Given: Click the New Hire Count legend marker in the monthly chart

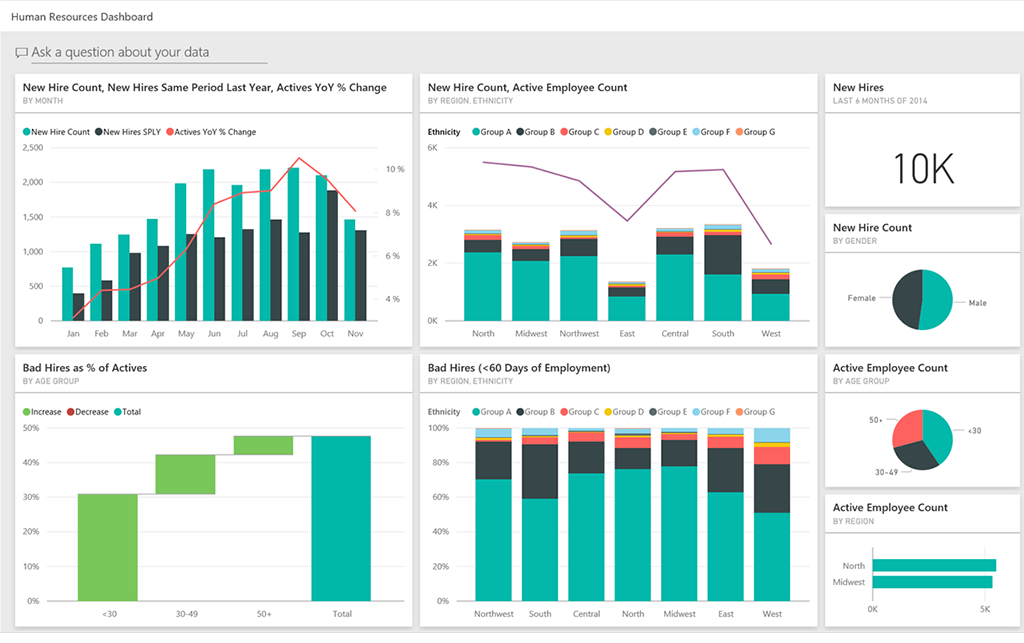Looking at the screenshot, I should click(x=26, y=132).
